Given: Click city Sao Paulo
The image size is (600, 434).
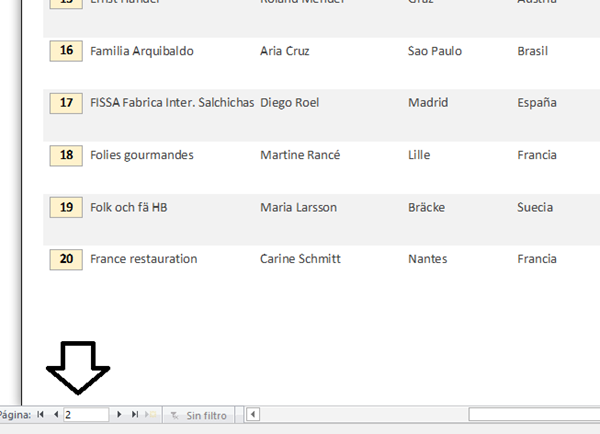Looking at the screenshot, I should click(435, 51).
